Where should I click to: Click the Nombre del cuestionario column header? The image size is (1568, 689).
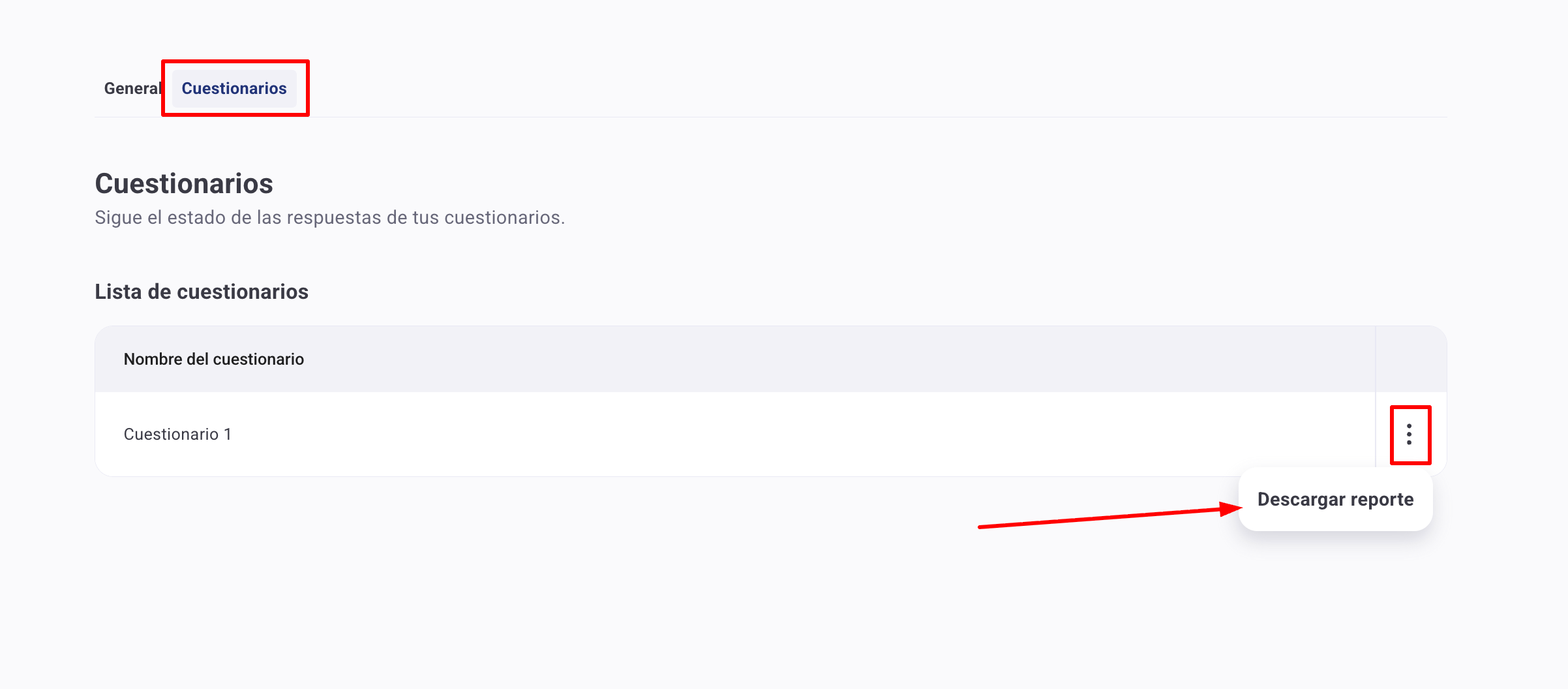tap(214, 360)
